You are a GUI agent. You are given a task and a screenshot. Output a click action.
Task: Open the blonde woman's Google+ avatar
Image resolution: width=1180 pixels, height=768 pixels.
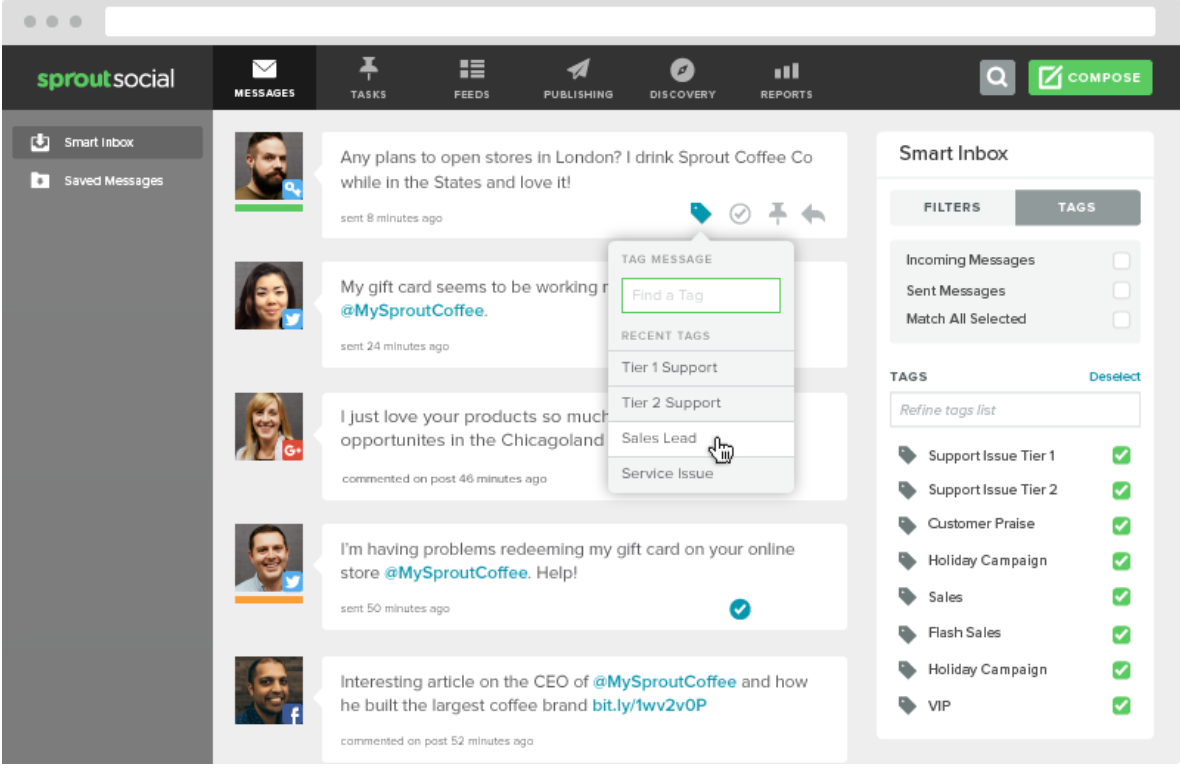coord(269,426)
